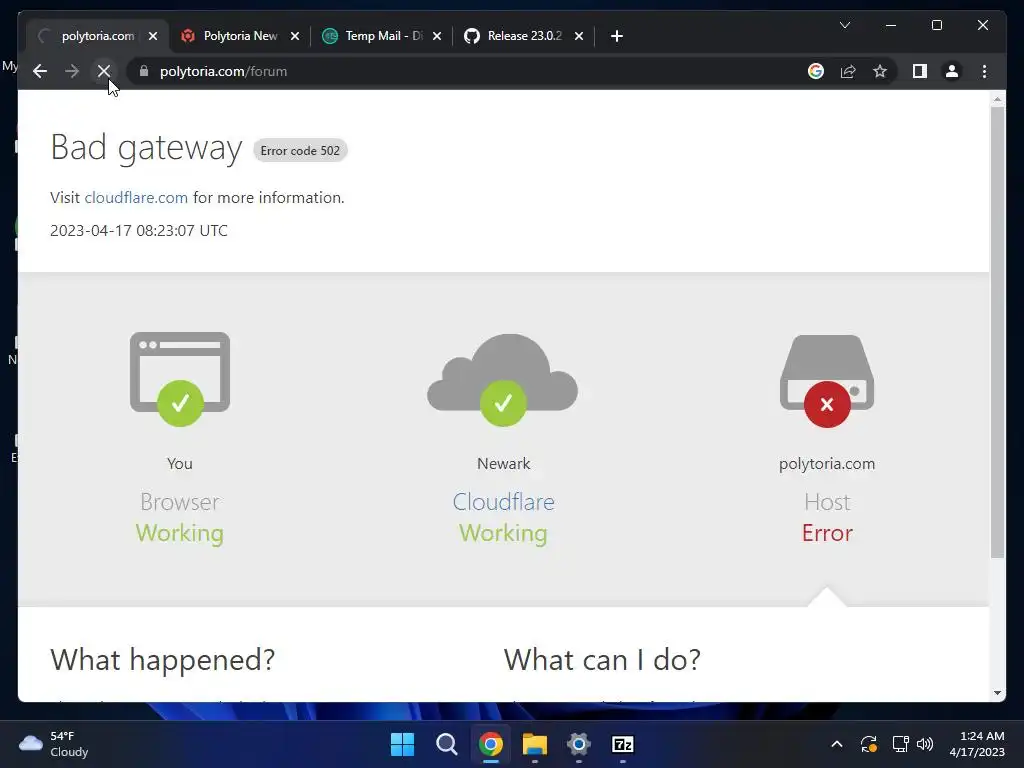Viewport: 1024px width, 768px height.
Task: Open a new tab with the plus button
Action: click(x=616, y=36)
